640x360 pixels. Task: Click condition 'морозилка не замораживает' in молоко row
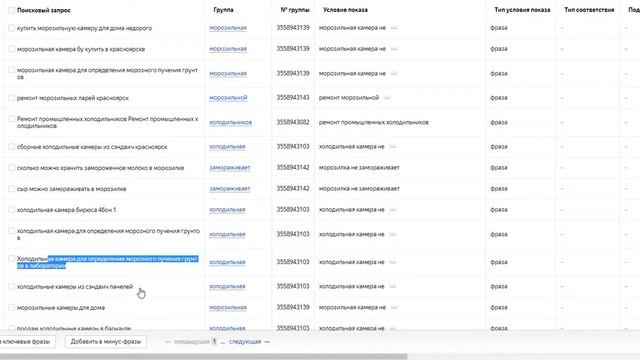coord(359,168)
